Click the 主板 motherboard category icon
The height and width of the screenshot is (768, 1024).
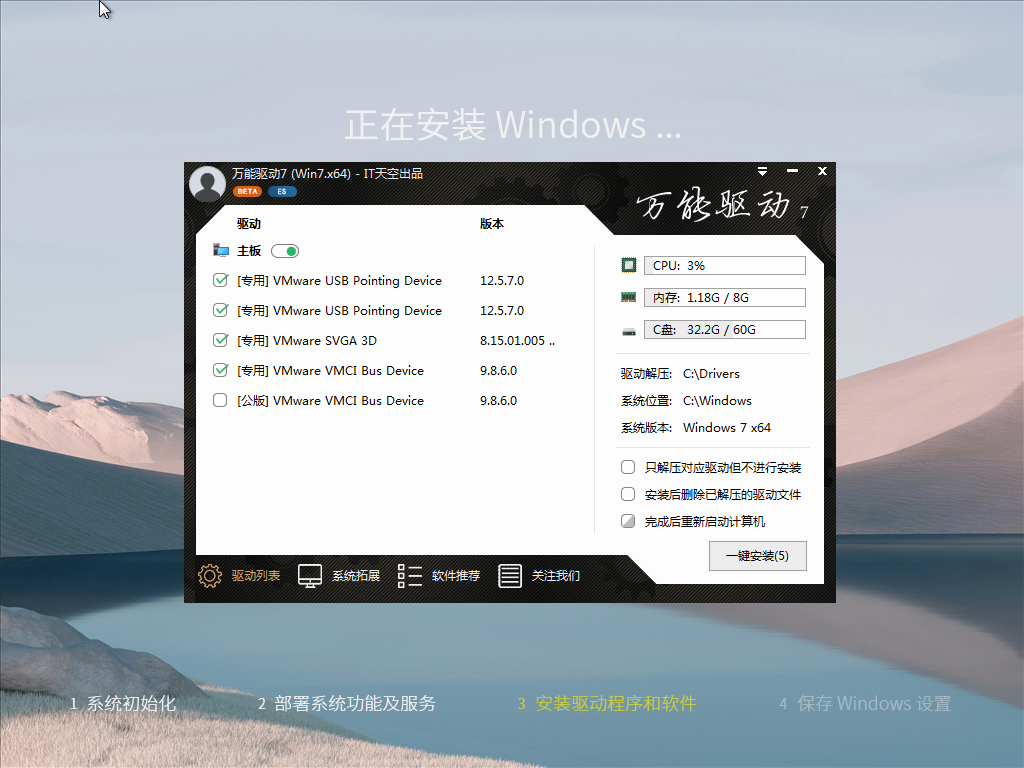[x=221, y=251]
